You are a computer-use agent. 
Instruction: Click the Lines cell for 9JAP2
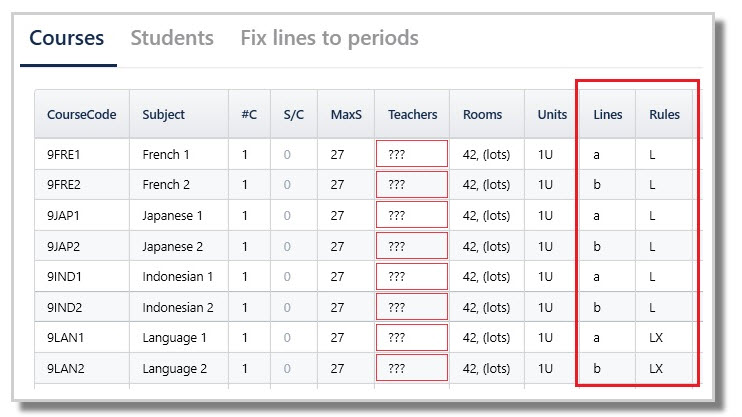point(597,246)
